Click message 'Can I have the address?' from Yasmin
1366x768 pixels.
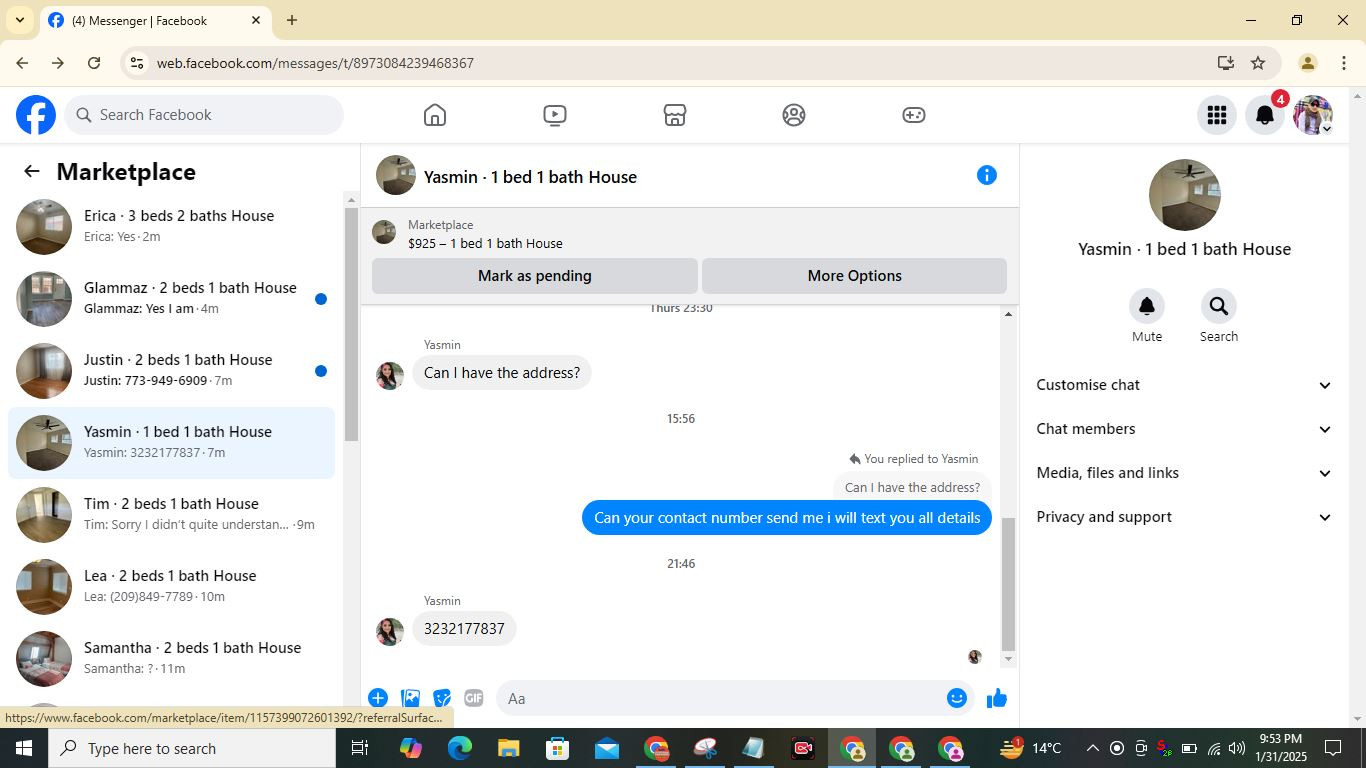click(x=502, y=373)
